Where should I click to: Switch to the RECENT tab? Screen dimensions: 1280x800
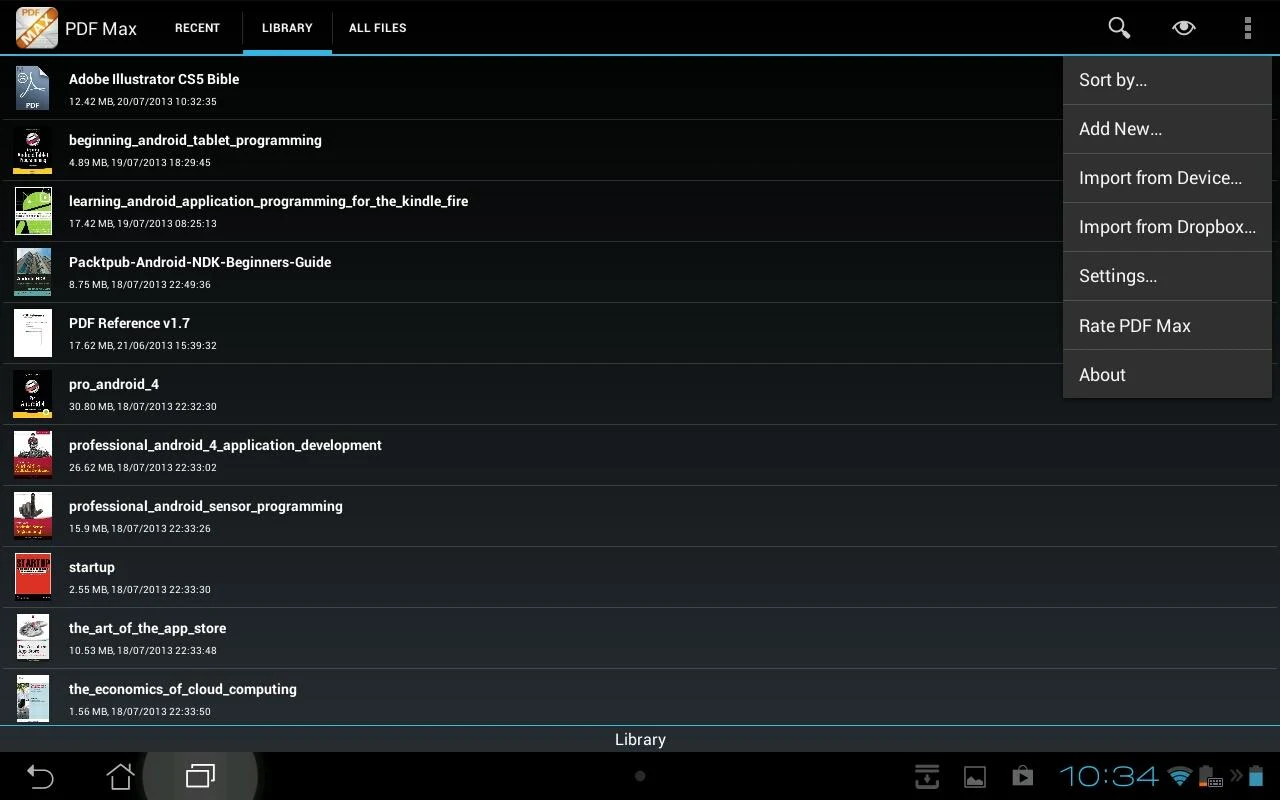[197, 28]
